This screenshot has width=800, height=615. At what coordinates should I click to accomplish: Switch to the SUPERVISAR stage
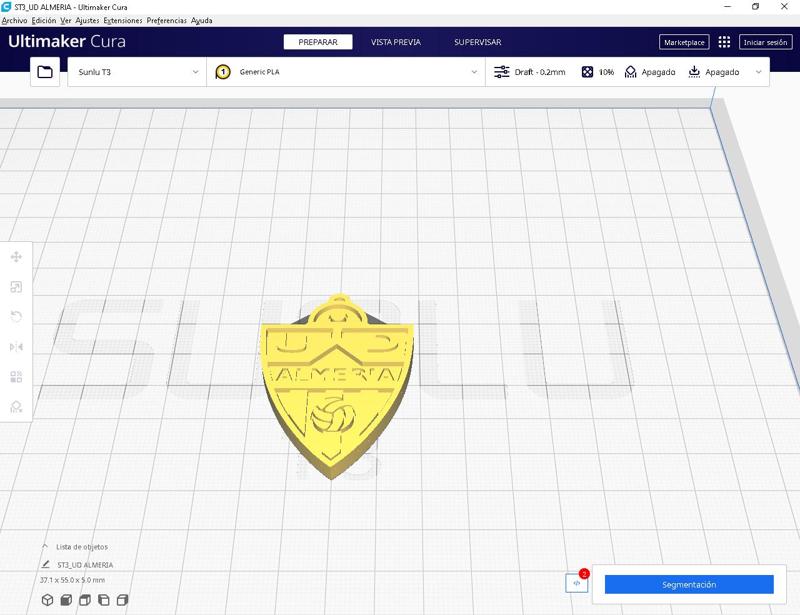pos(478,42)
